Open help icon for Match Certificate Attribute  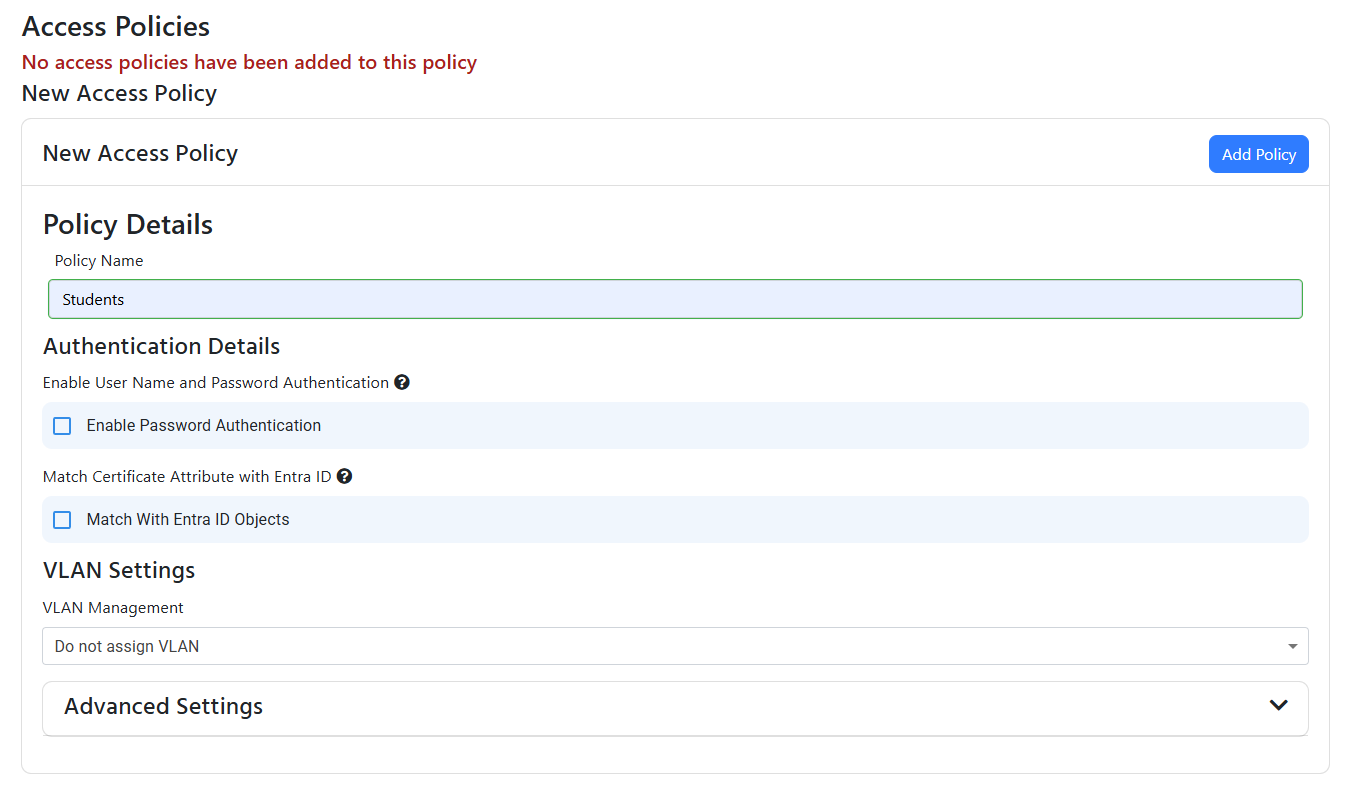(x=344, y=476)
